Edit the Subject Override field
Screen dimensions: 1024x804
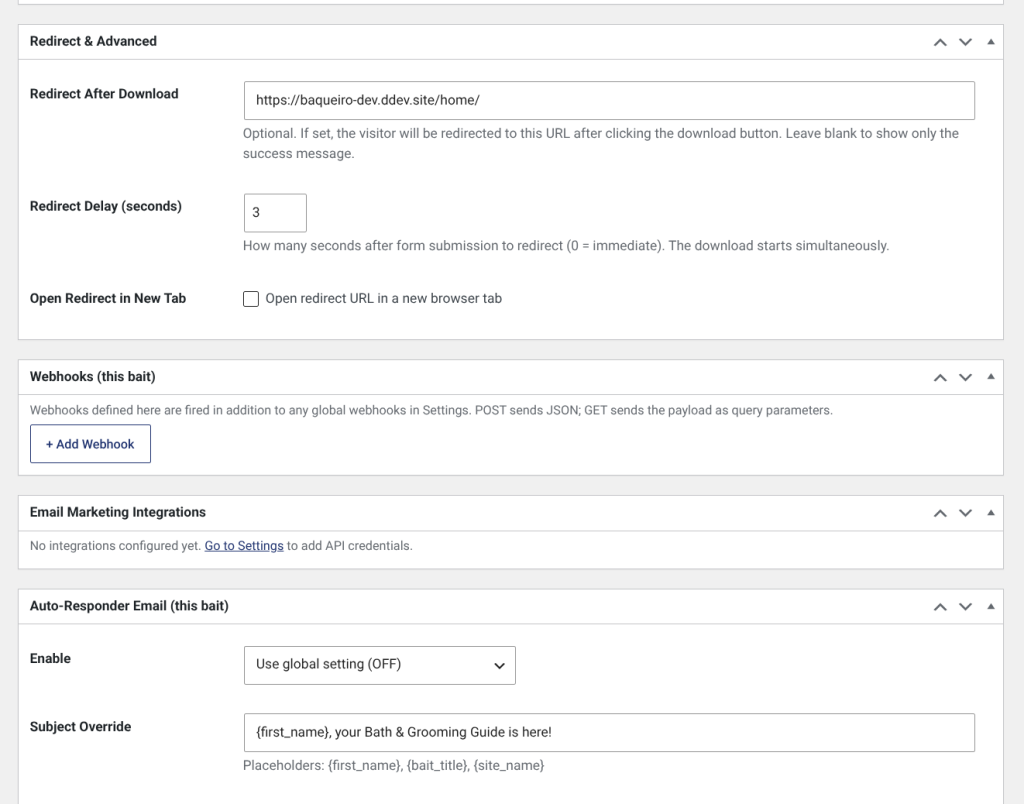pos(609,733)
